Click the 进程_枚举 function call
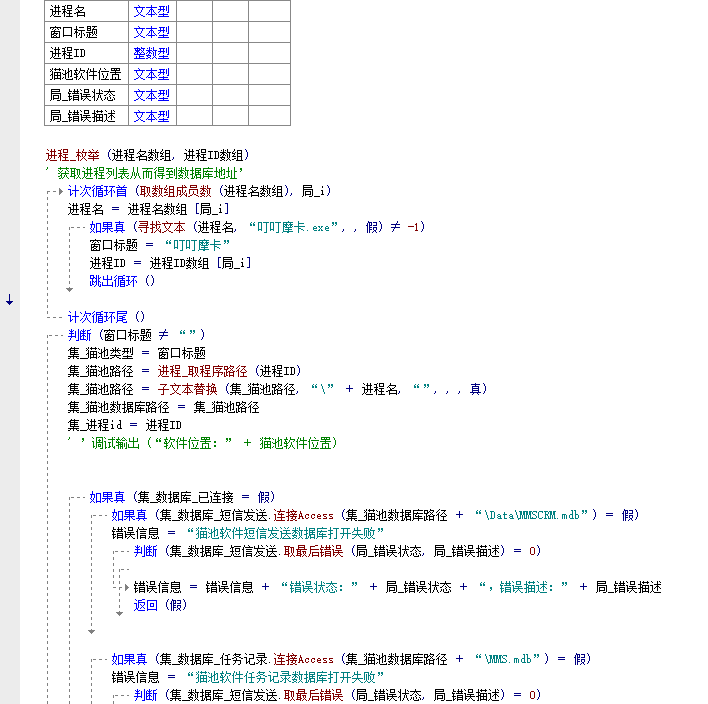Image resolution: width=708 pixels, height=704 pixels. (x=74, y=155)
